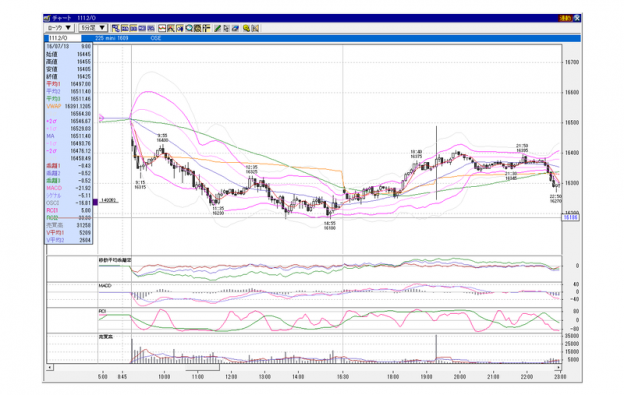
Task: Click the magnifier zoom icon
Action: (189, 28)
